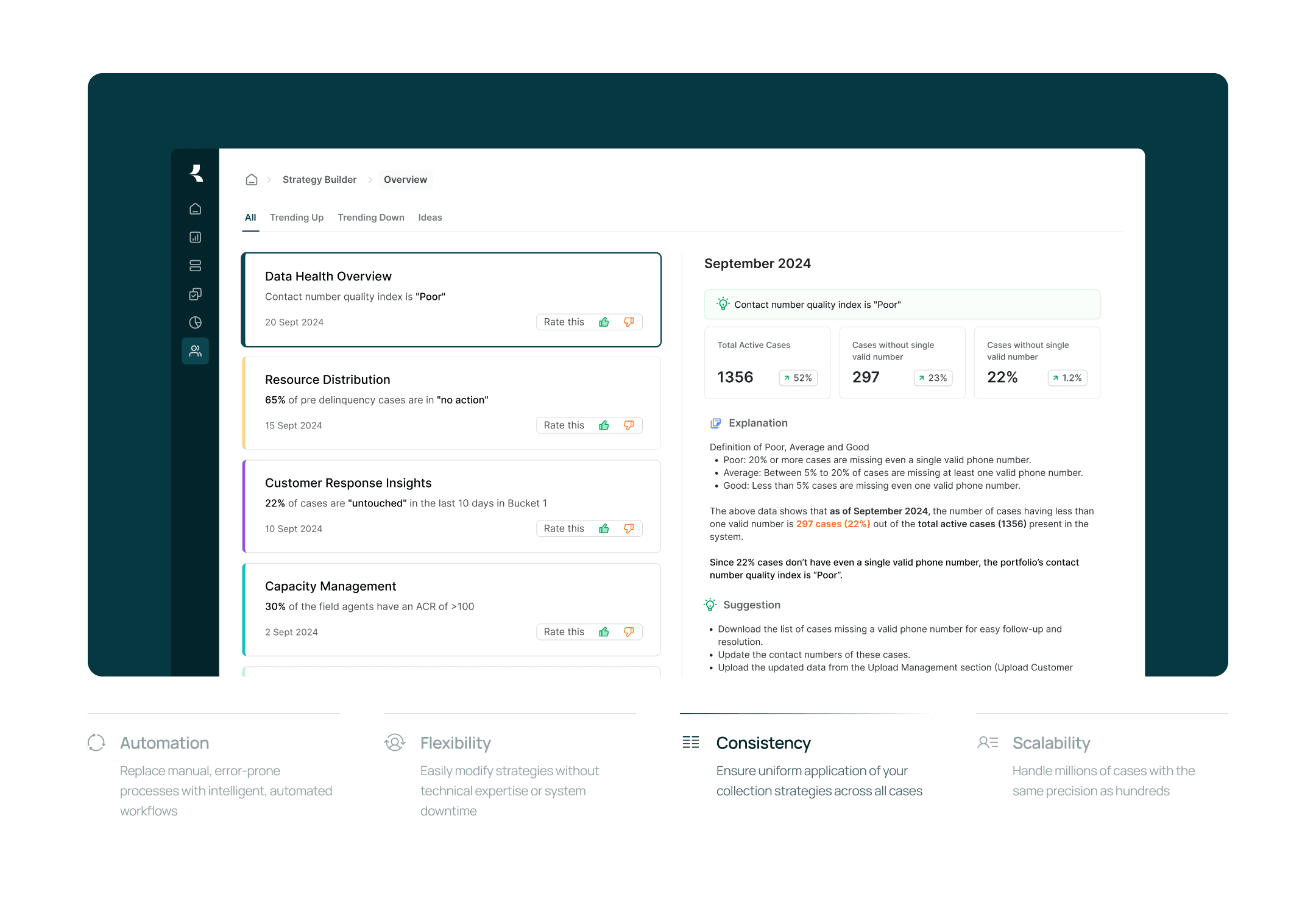This screenshot has height=916, width=1316.
Task: Select the Automation feature section
Action: point(164,743)
